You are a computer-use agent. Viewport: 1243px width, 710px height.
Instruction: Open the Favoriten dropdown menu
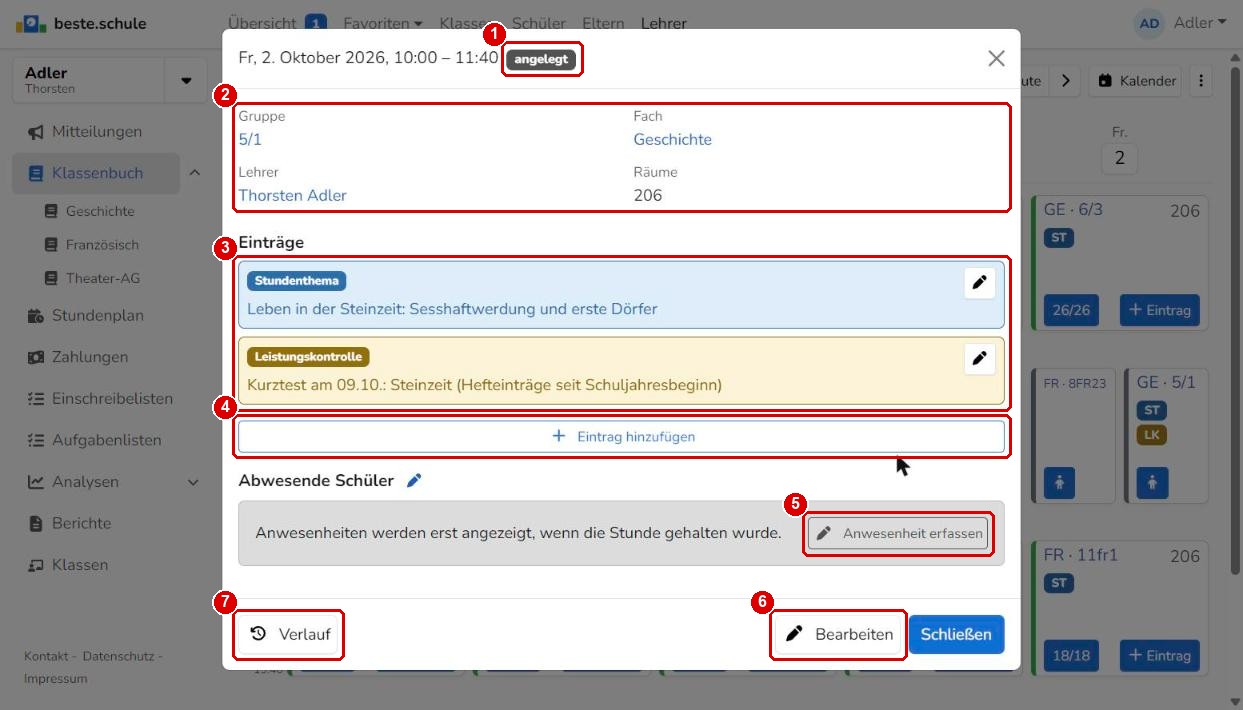point(382,23)
